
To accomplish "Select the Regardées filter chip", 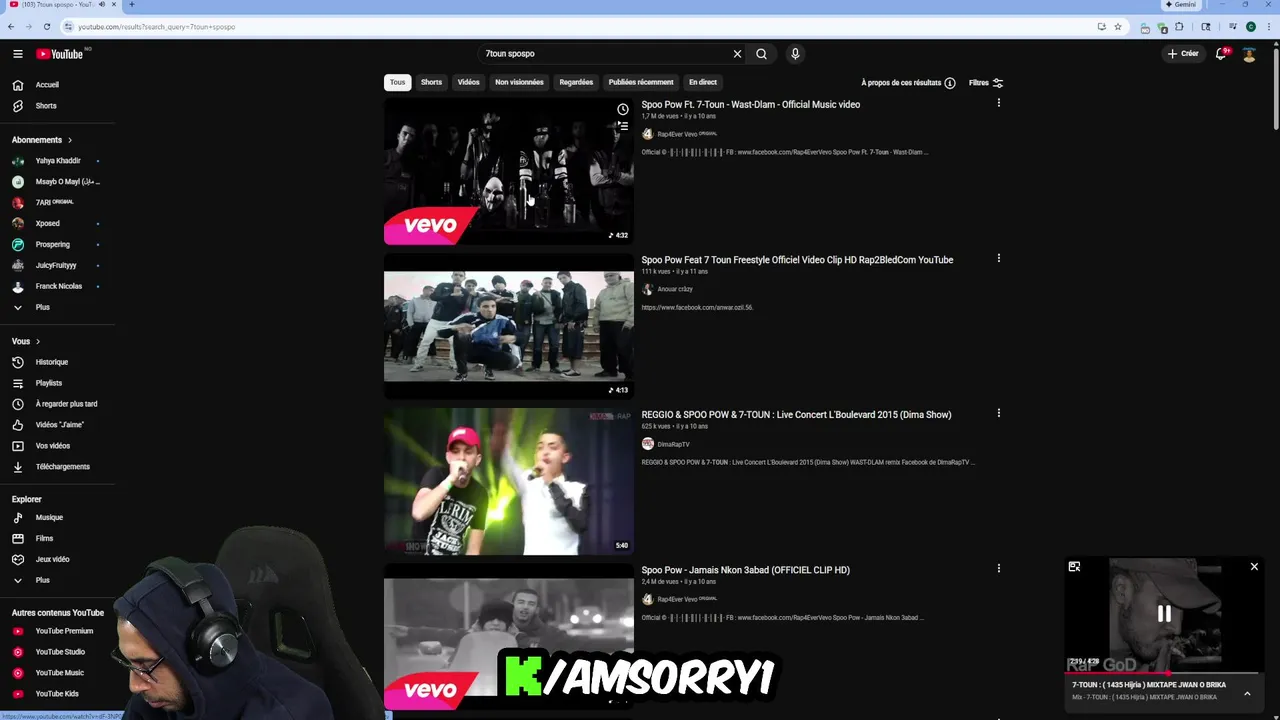I will pyautogui.click(x=576, y=82).
